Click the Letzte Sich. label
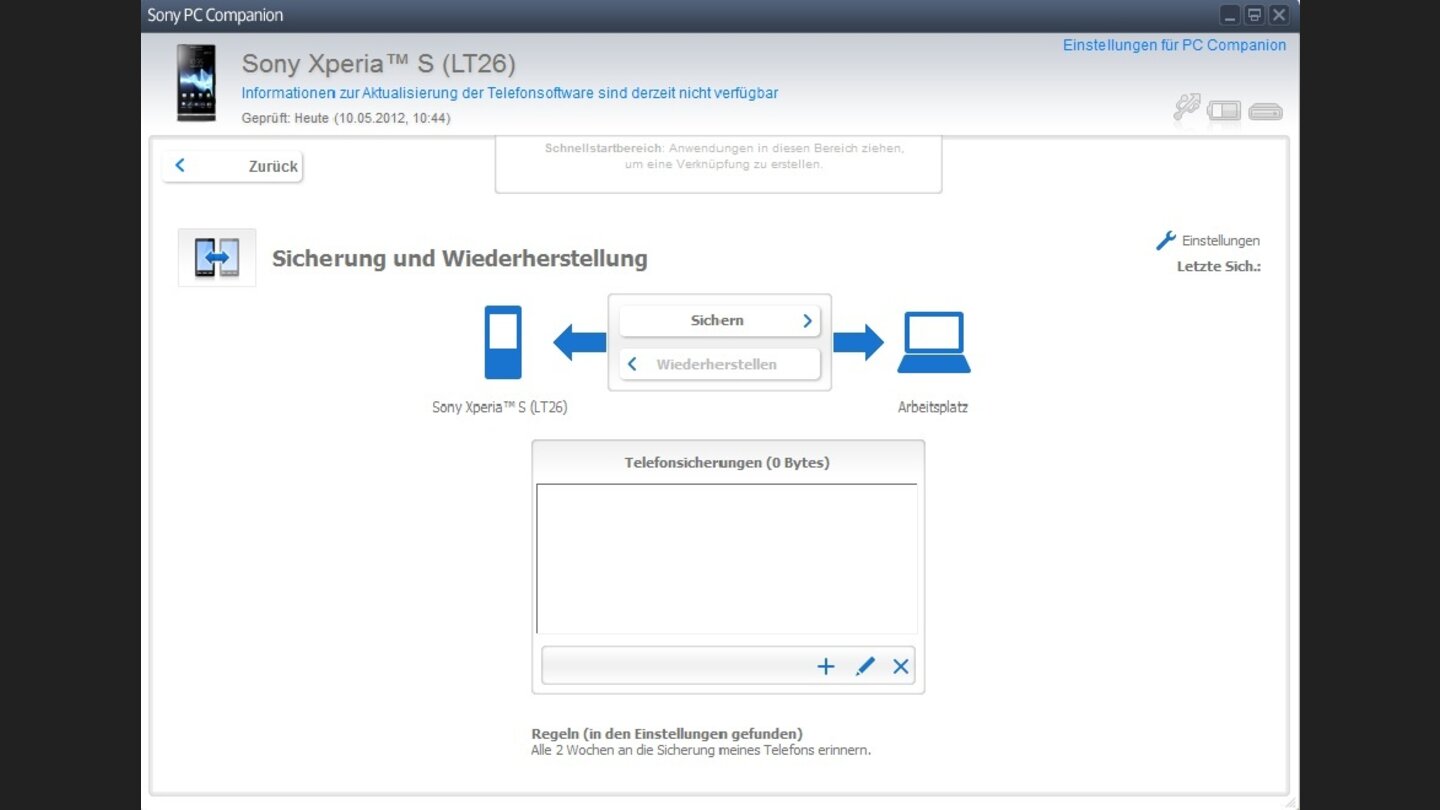The width and height of the screenshot is (1440, 810). click(1219, 267)
